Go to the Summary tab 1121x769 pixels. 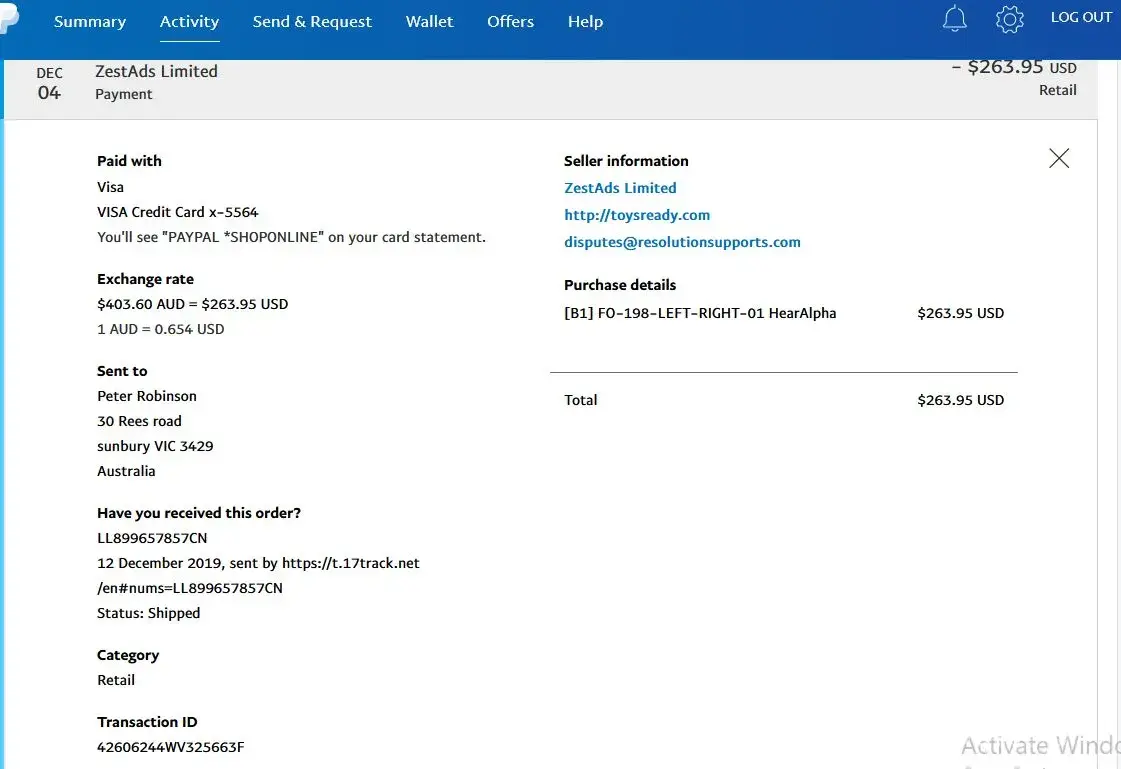90,22
